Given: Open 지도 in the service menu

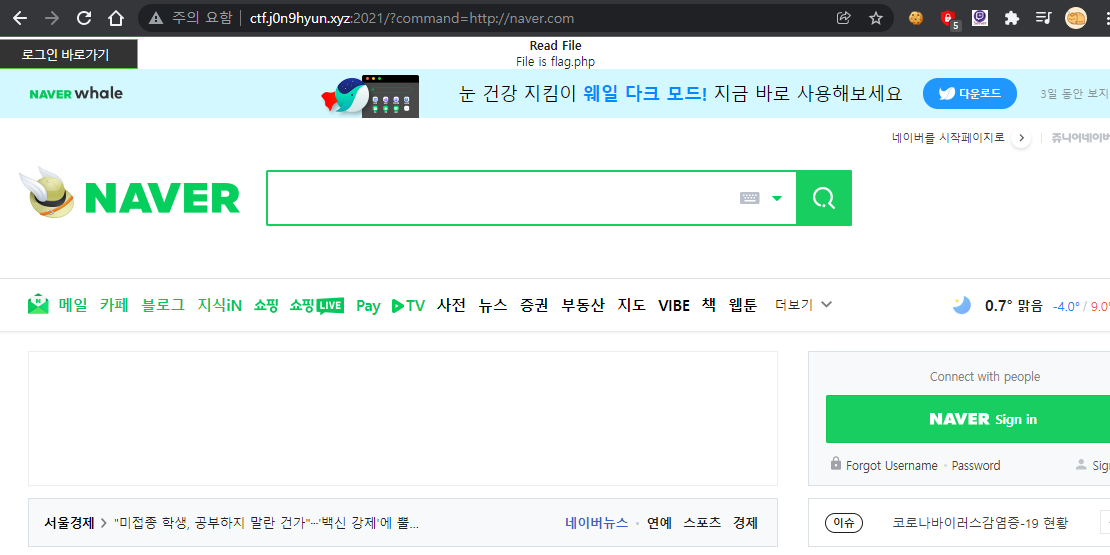Looking at the screenshot, I should (x=631, y=305).
